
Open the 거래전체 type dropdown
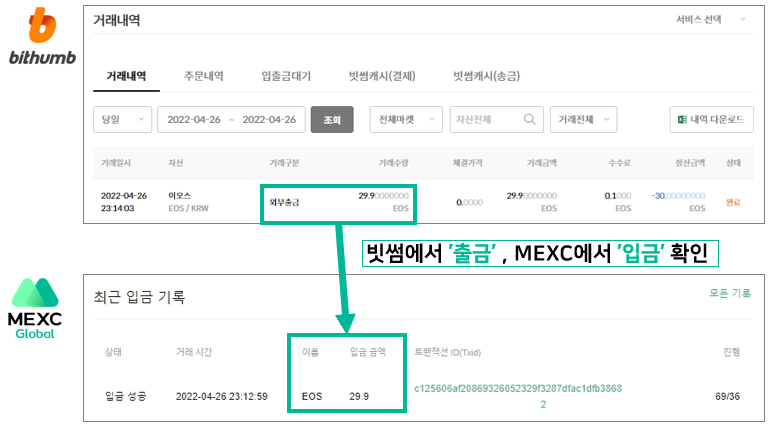(583, 119)
